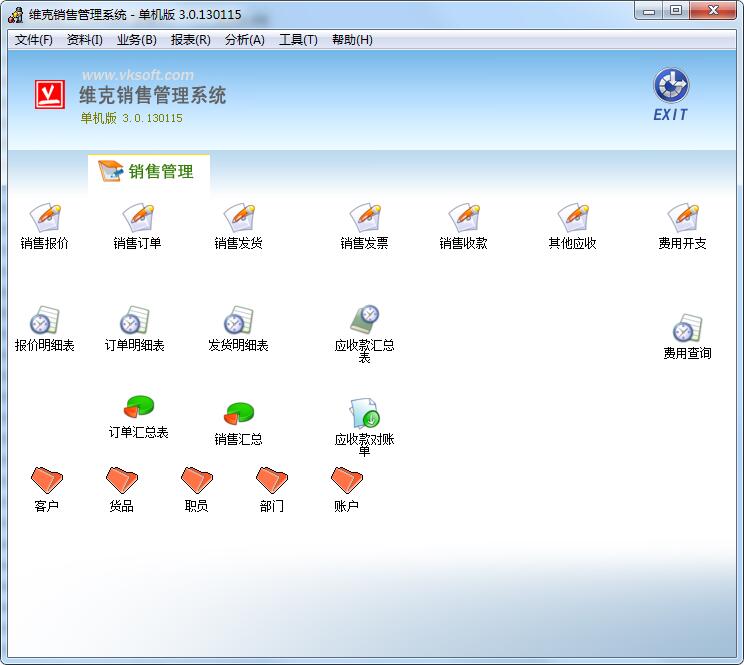Open the 报表(R) menu

point(191,40)
